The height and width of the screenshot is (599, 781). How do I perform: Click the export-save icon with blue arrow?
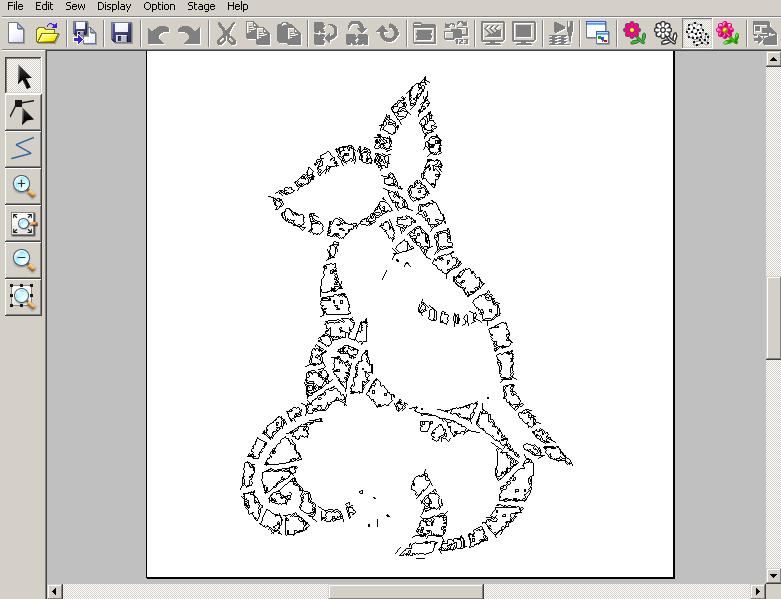[85, 34]
